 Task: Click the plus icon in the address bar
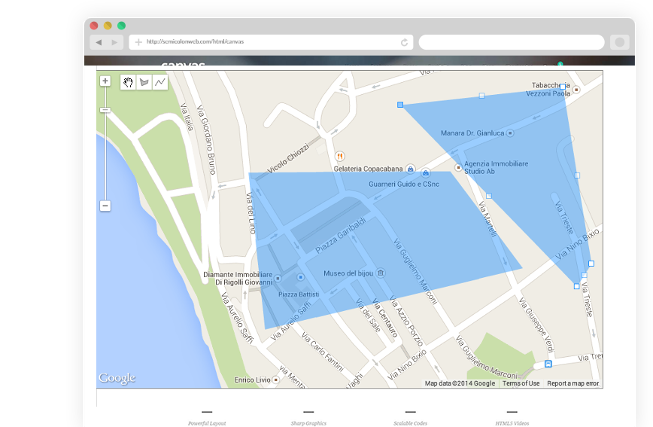(x=138, y=42)
